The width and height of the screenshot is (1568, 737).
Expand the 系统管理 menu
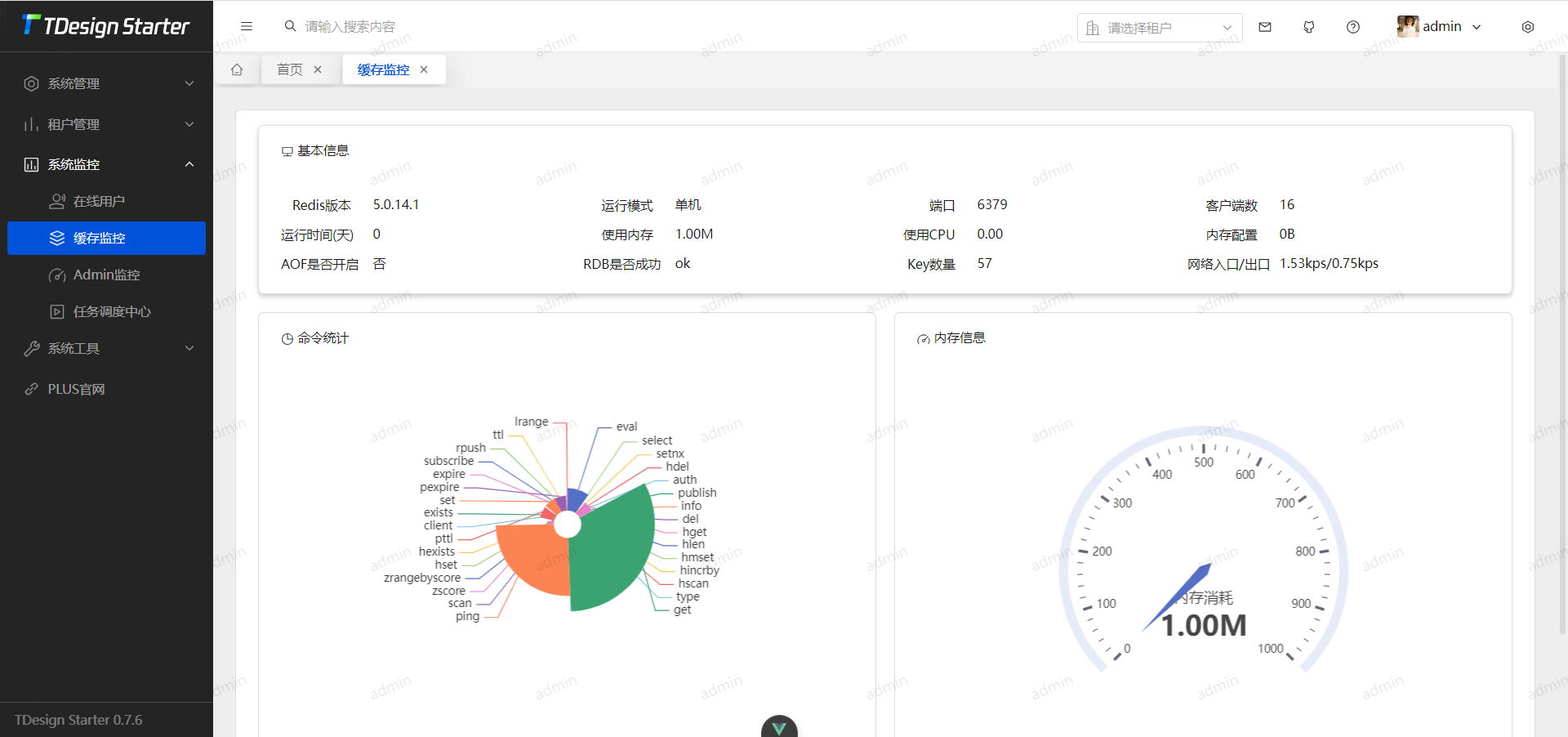click(106, 83)
